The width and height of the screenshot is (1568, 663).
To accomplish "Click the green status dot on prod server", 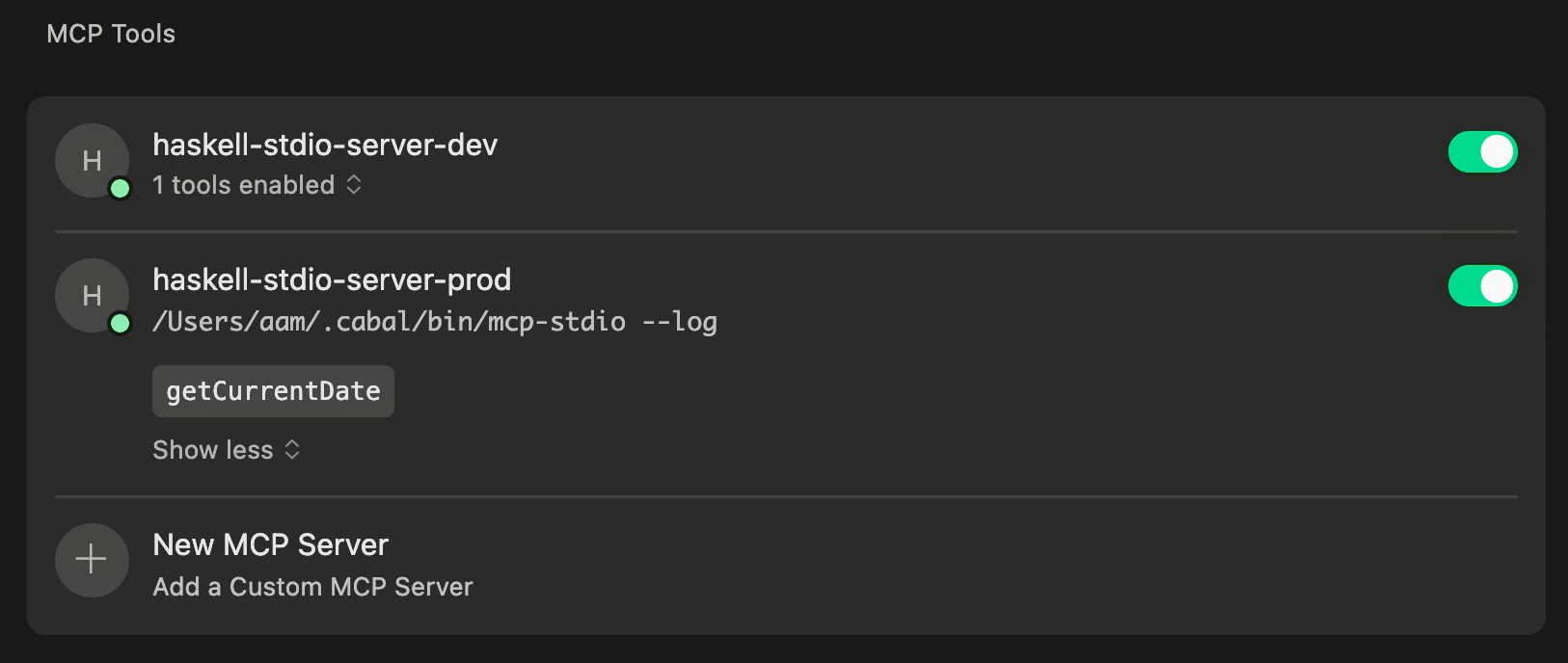I will [x=121, y=325].
